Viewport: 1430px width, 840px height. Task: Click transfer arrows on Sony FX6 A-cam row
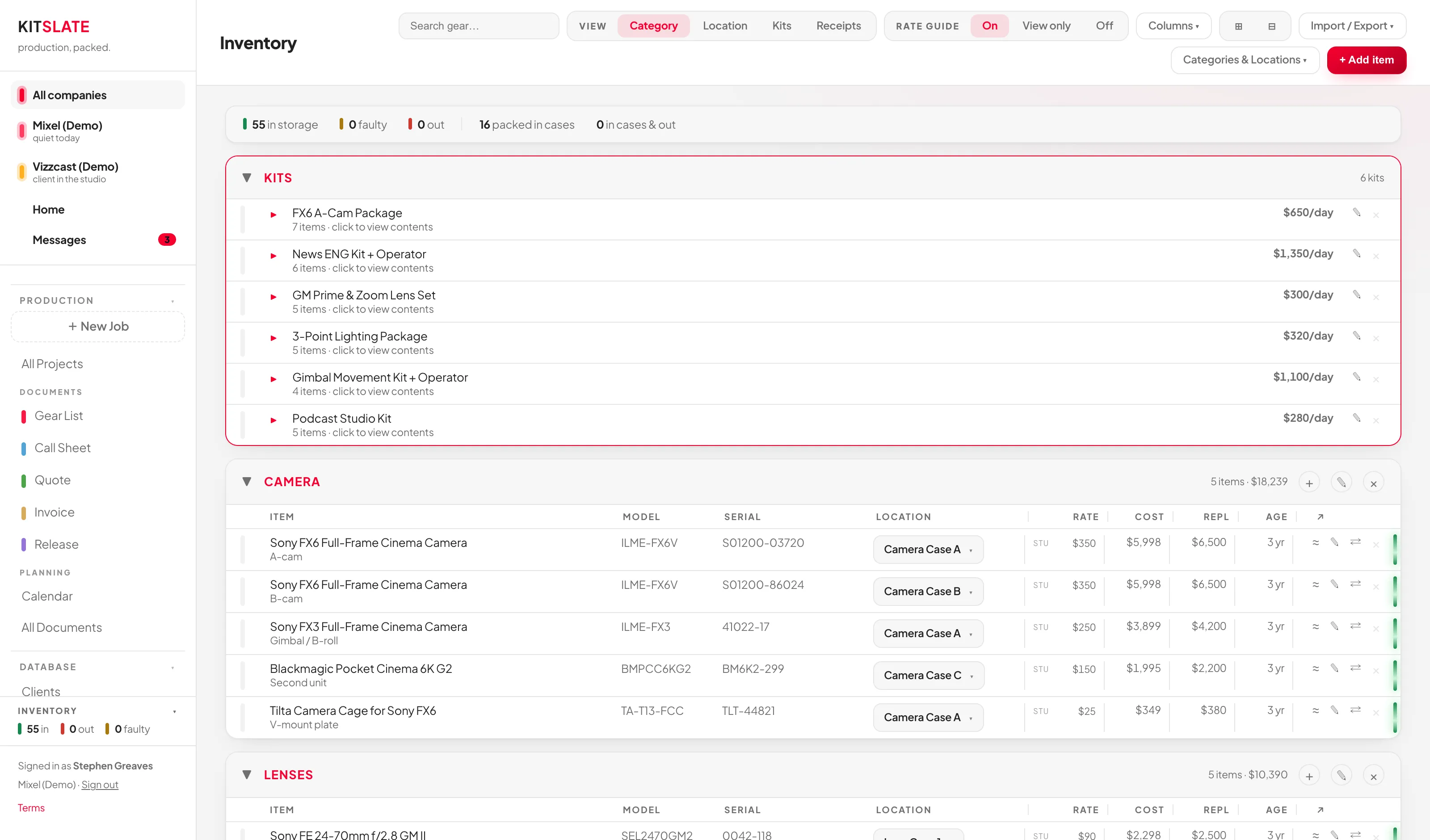tap(1356, 542)
